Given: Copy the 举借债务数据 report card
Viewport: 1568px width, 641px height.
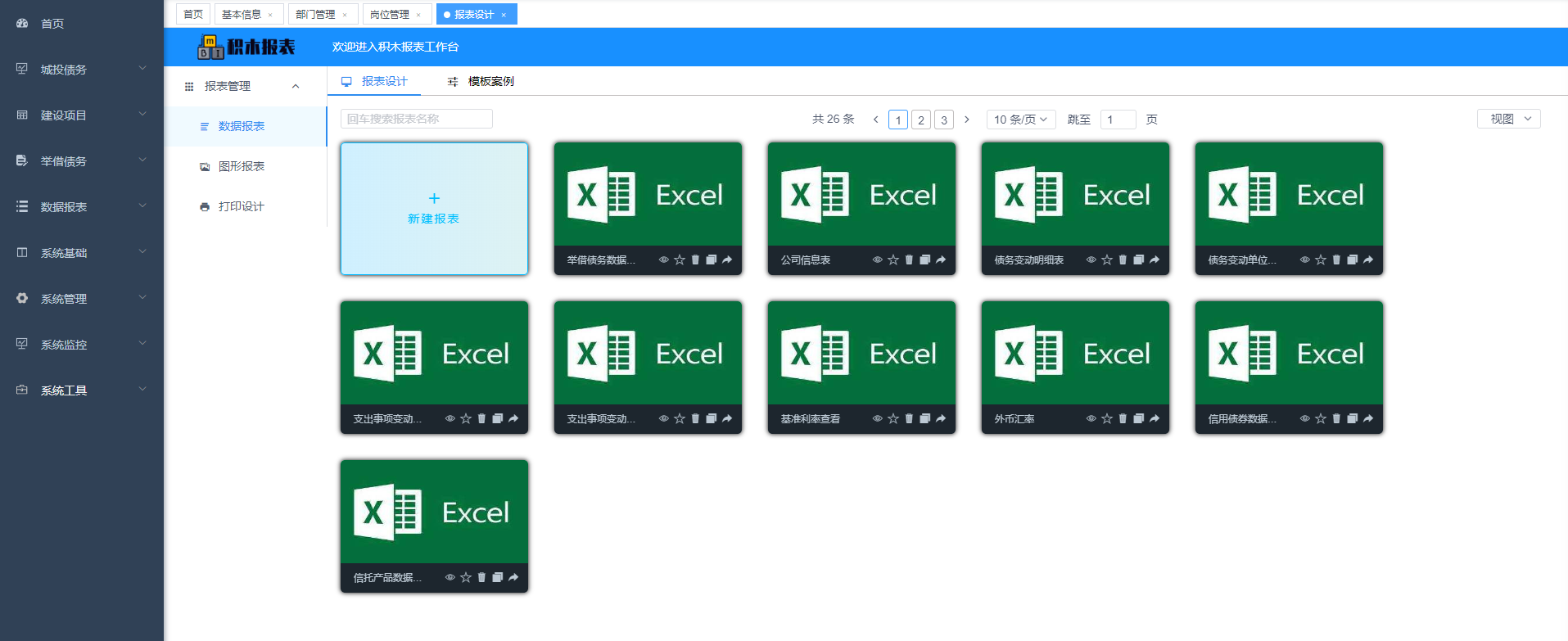Looking at the screenshot, I should (711, 260).
